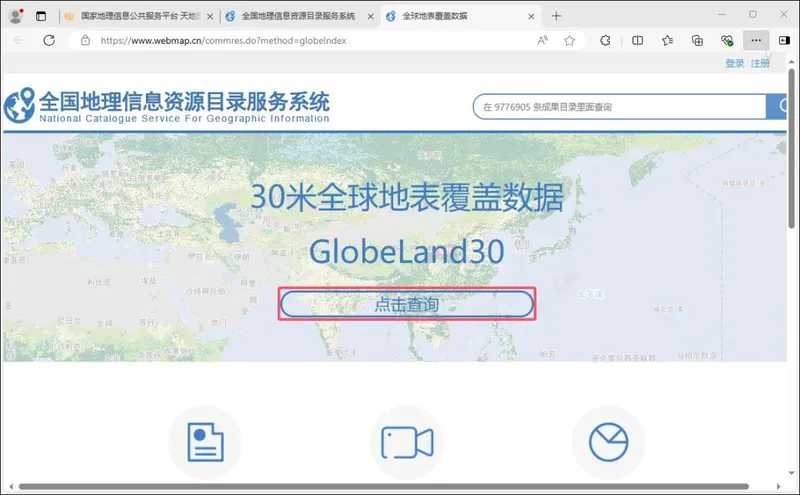Close the 全球地表覆盖数据 tab
Screen dimensions: 800x495
[531, 16]
